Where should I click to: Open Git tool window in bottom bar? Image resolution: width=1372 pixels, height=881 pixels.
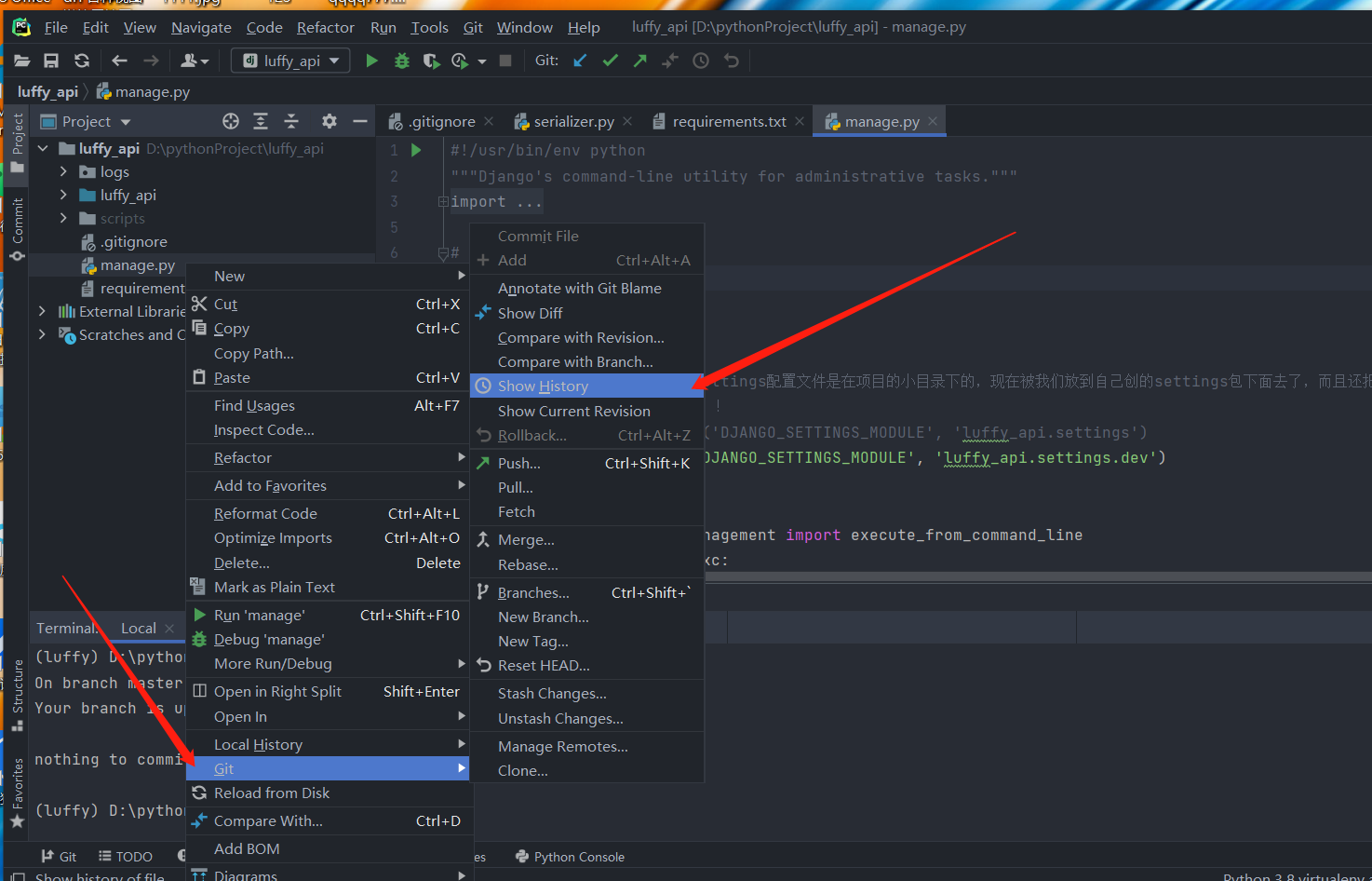(x=60, y=857)
